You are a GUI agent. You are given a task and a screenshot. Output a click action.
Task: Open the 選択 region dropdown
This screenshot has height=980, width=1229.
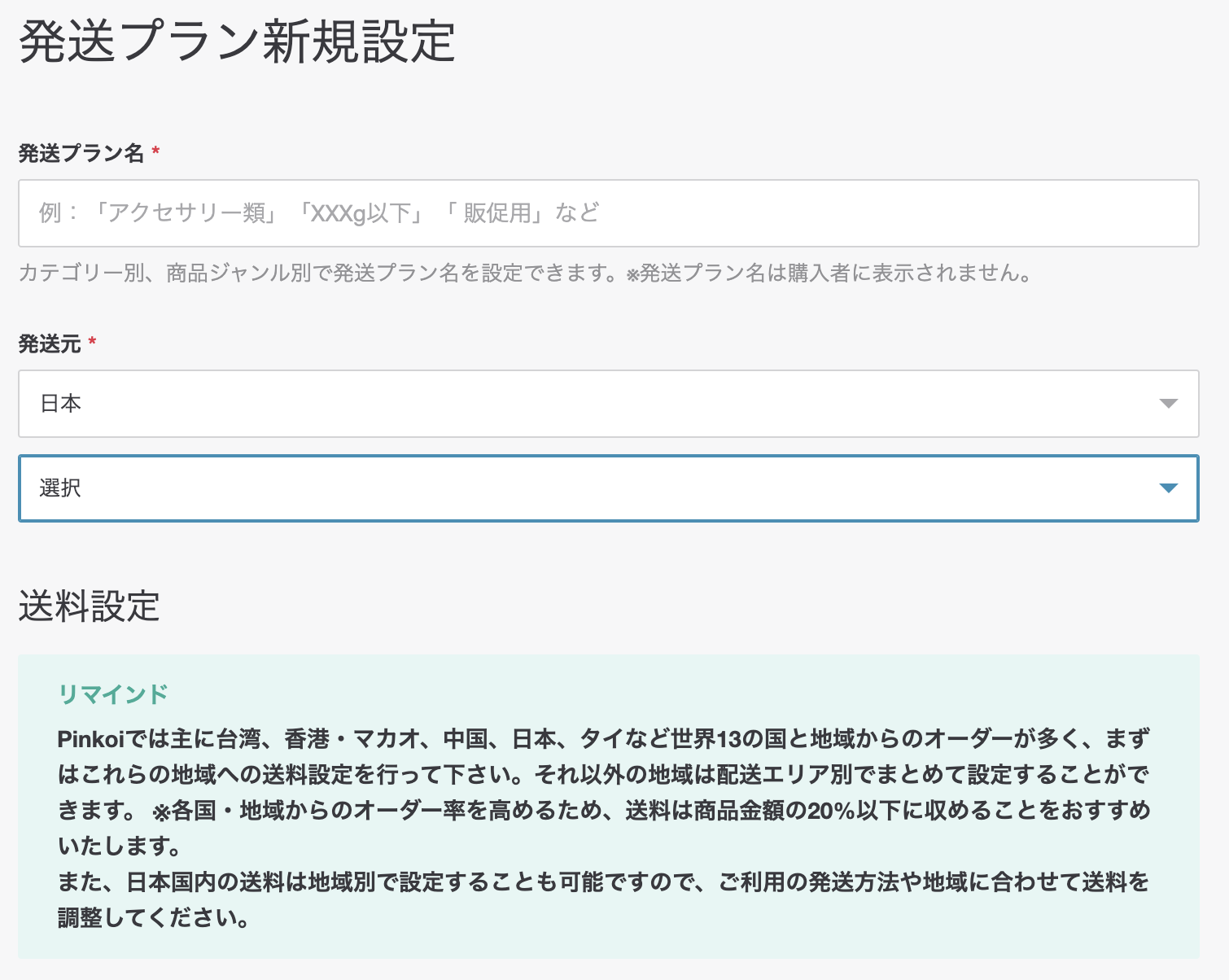pyautogui.click(x=607, y=488)
